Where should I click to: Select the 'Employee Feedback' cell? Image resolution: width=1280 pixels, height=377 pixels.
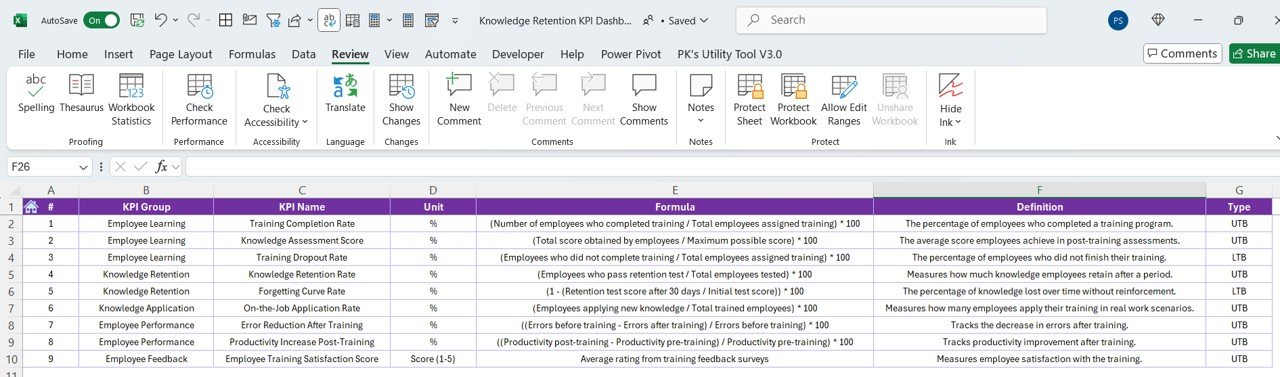tap(146, 358)
